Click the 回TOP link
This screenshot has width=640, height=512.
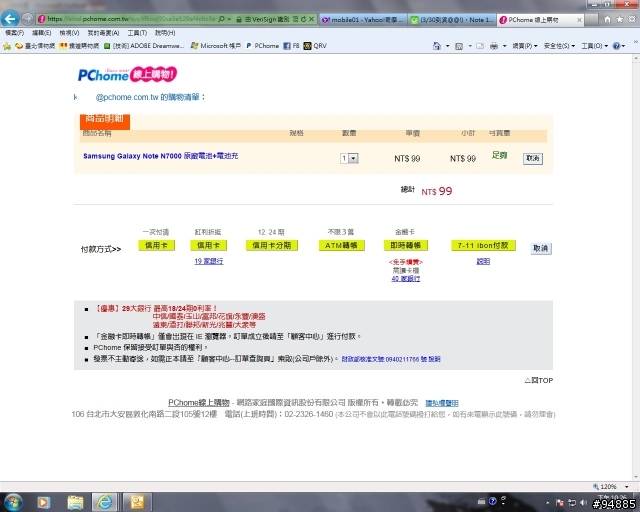539,381
